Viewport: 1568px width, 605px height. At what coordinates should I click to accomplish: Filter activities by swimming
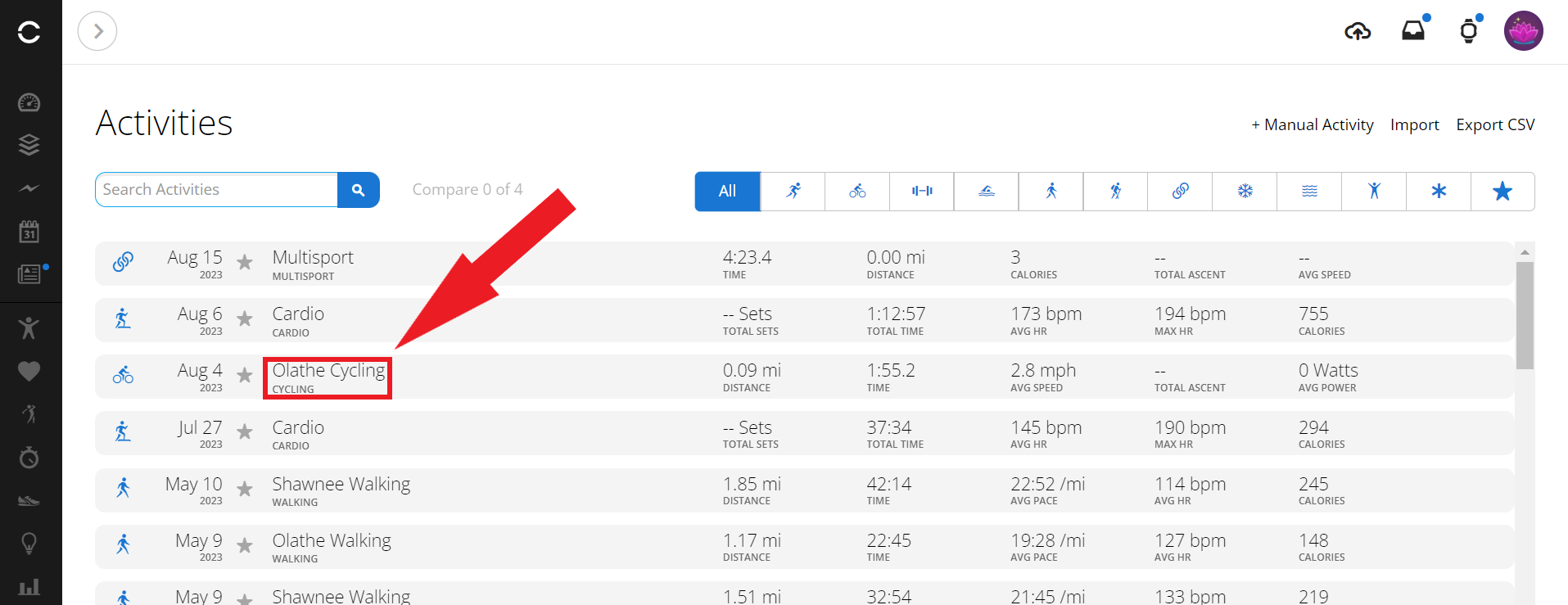pos(987,192)
